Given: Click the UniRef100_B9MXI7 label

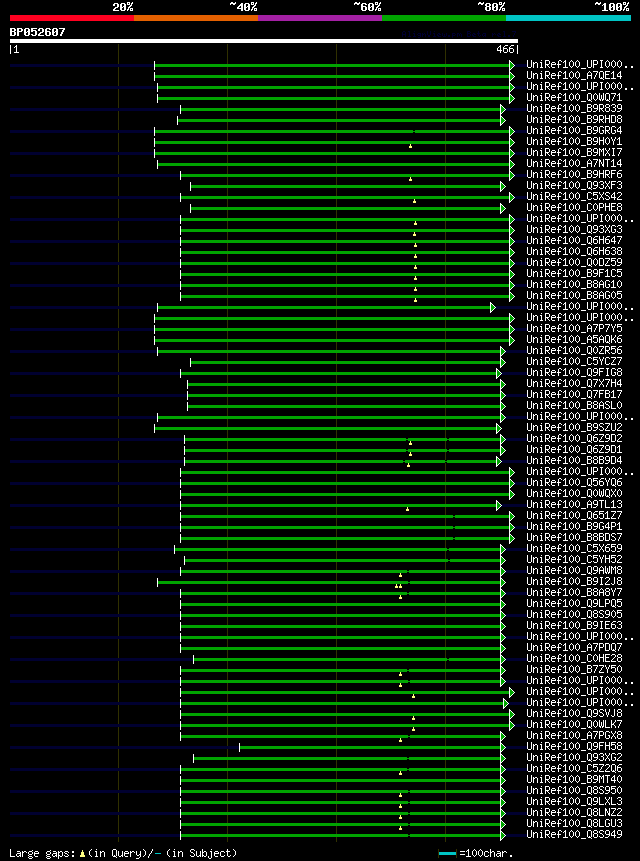Looking at the screenshot, I should point(574,153).
